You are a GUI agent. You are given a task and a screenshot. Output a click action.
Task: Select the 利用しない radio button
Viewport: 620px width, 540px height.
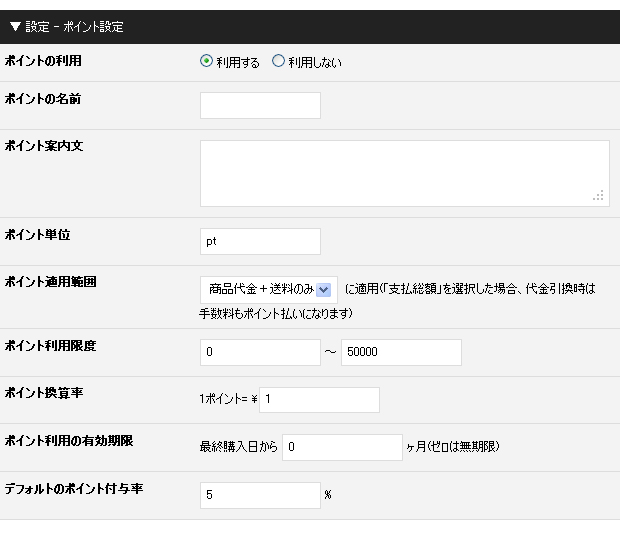tap(278, 61)
